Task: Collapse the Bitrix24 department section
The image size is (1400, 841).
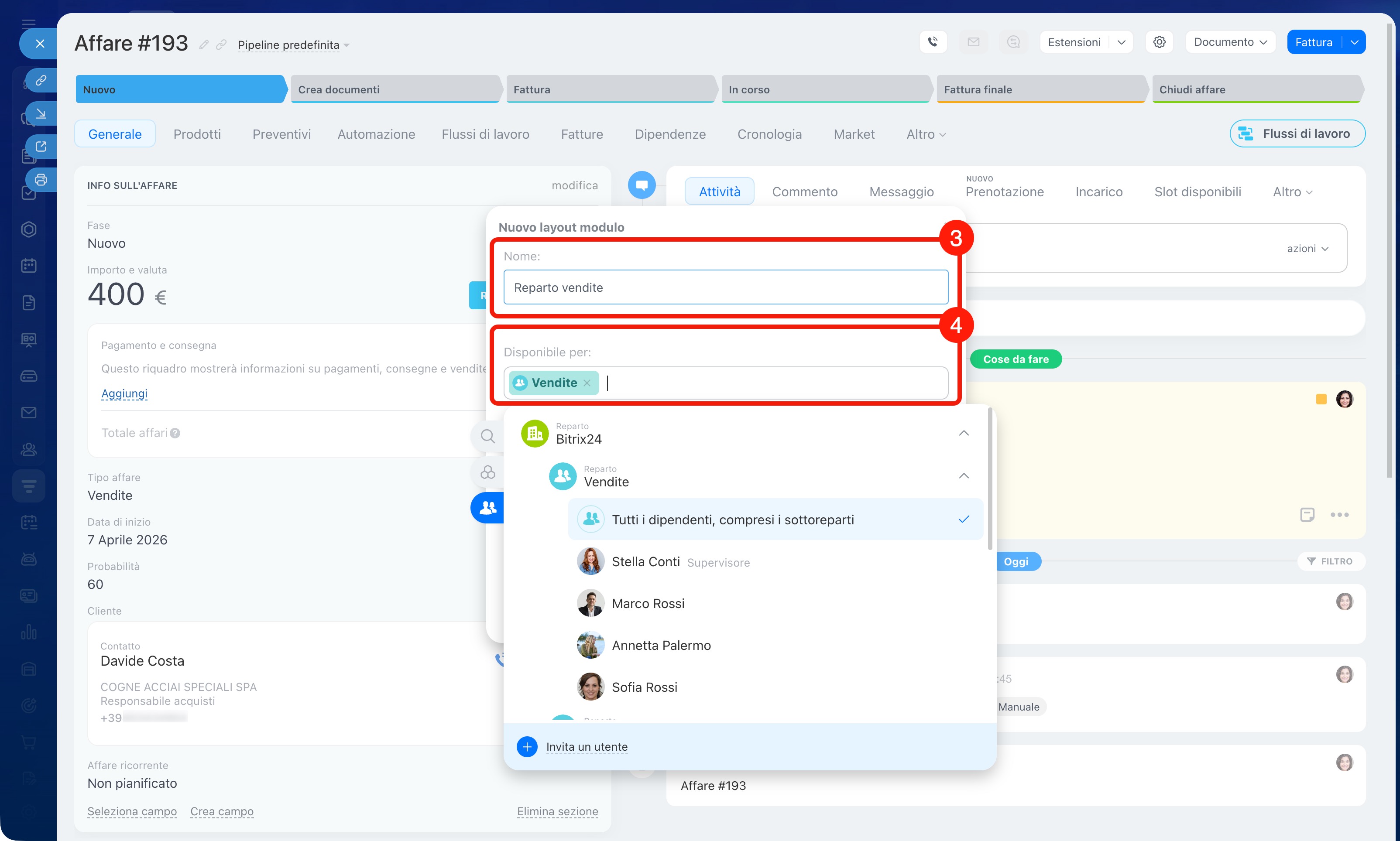Action: (964, 433)
